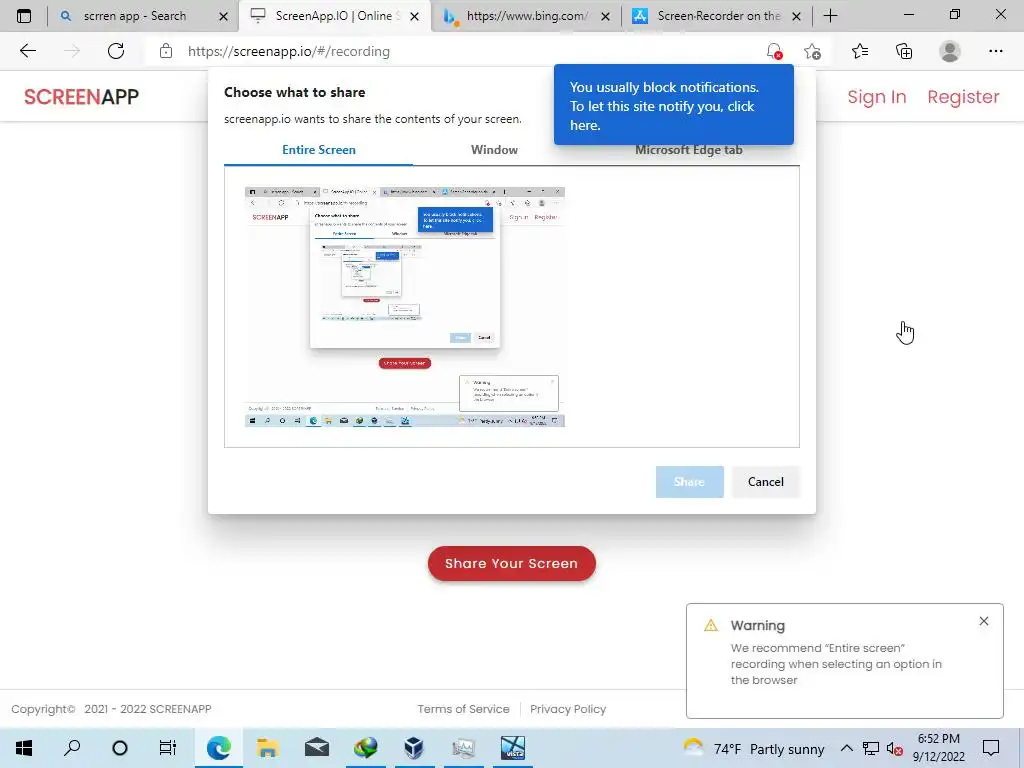Click the Microsoft Edge taskbar icon
Image resolution: width=1024 pixels, height=768 pixels.
218,748
